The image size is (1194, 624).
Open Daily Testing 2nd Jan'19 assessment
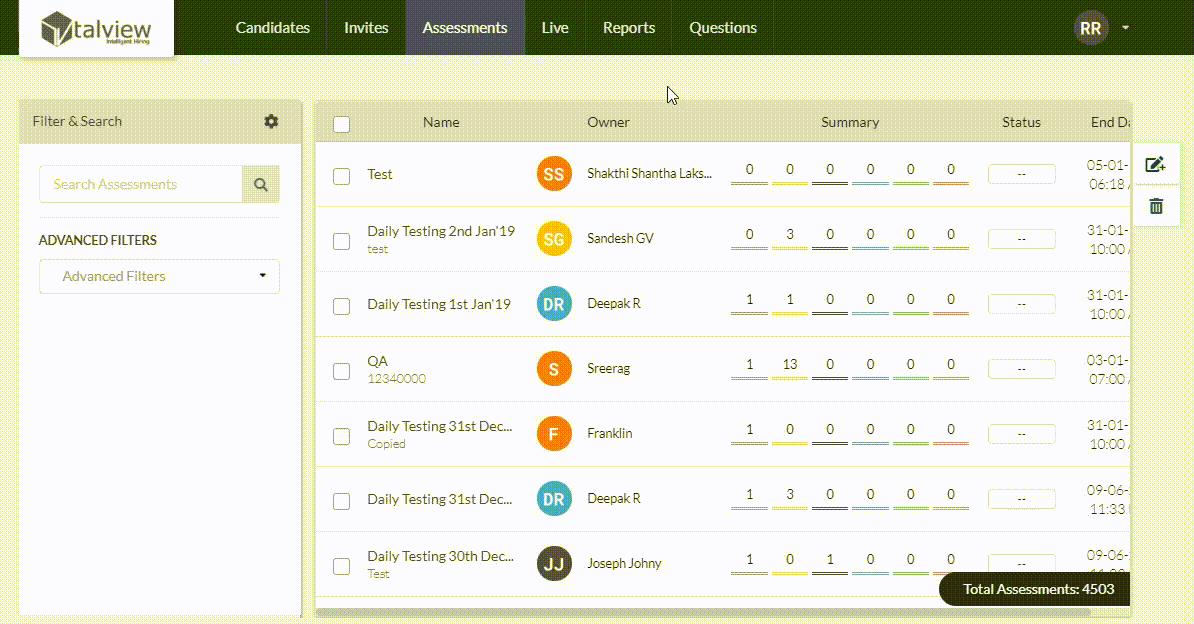[x=441, y=231]
